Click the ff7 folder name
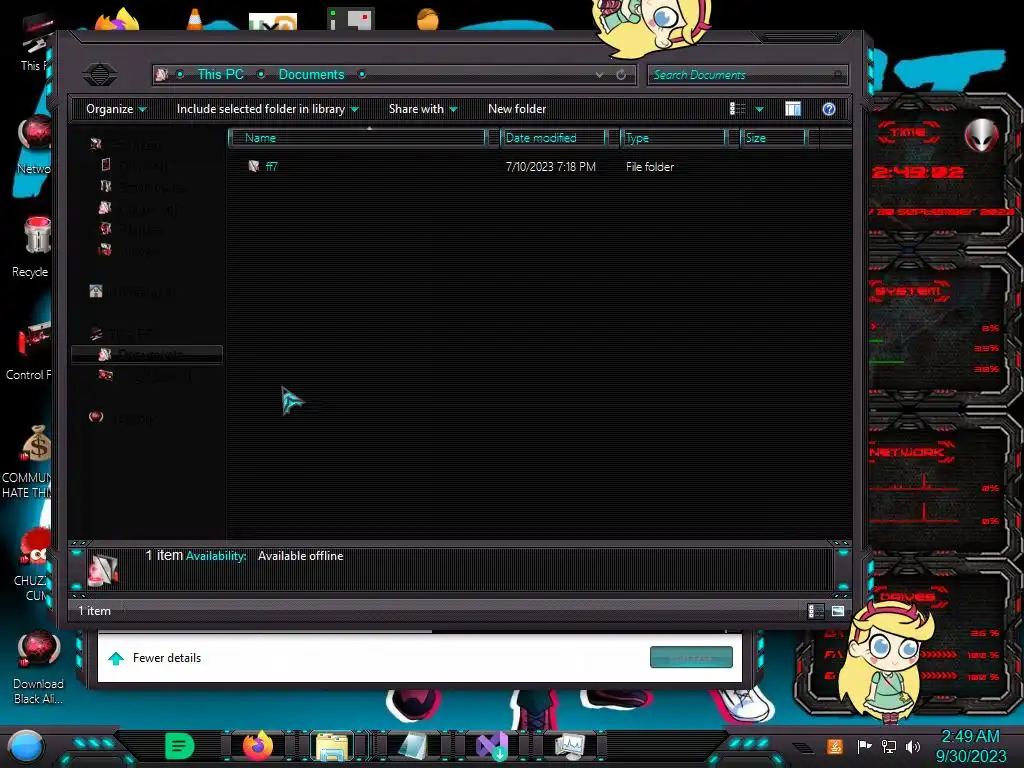 pyautogui.click(x=272, y=167)
